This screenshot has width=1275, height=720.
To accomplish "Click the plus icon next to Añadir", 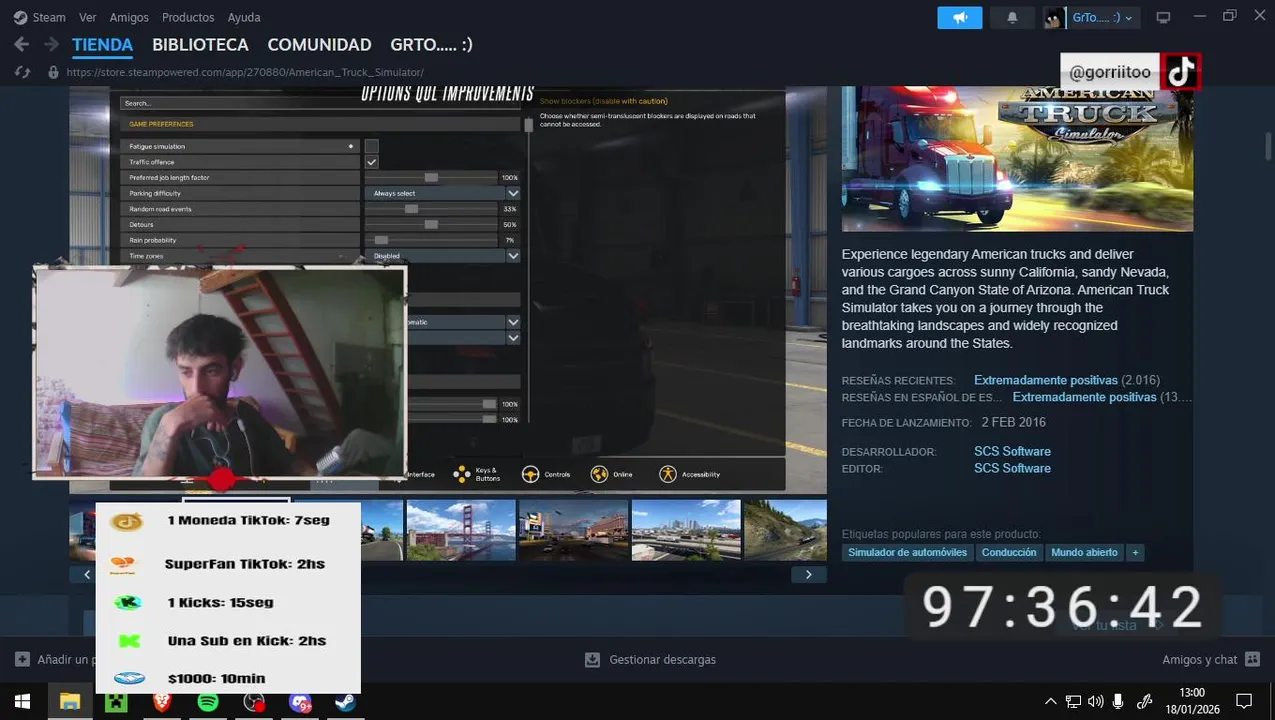I will [22, 660].
